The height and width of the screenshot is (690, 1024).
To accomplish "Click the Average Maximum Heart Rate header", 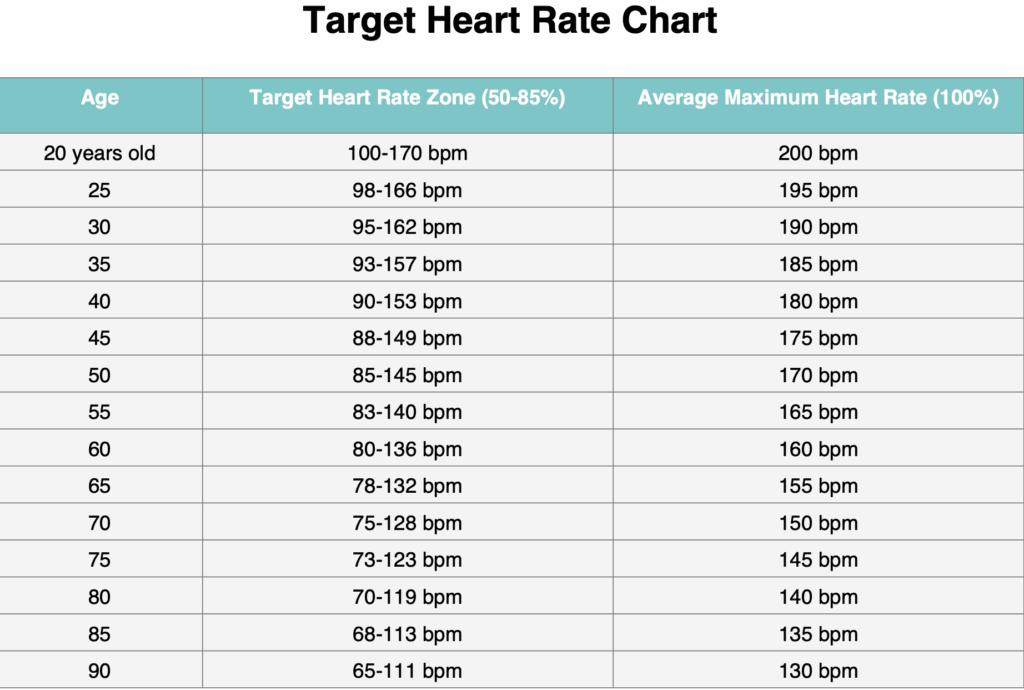I will tap(818, 97).
